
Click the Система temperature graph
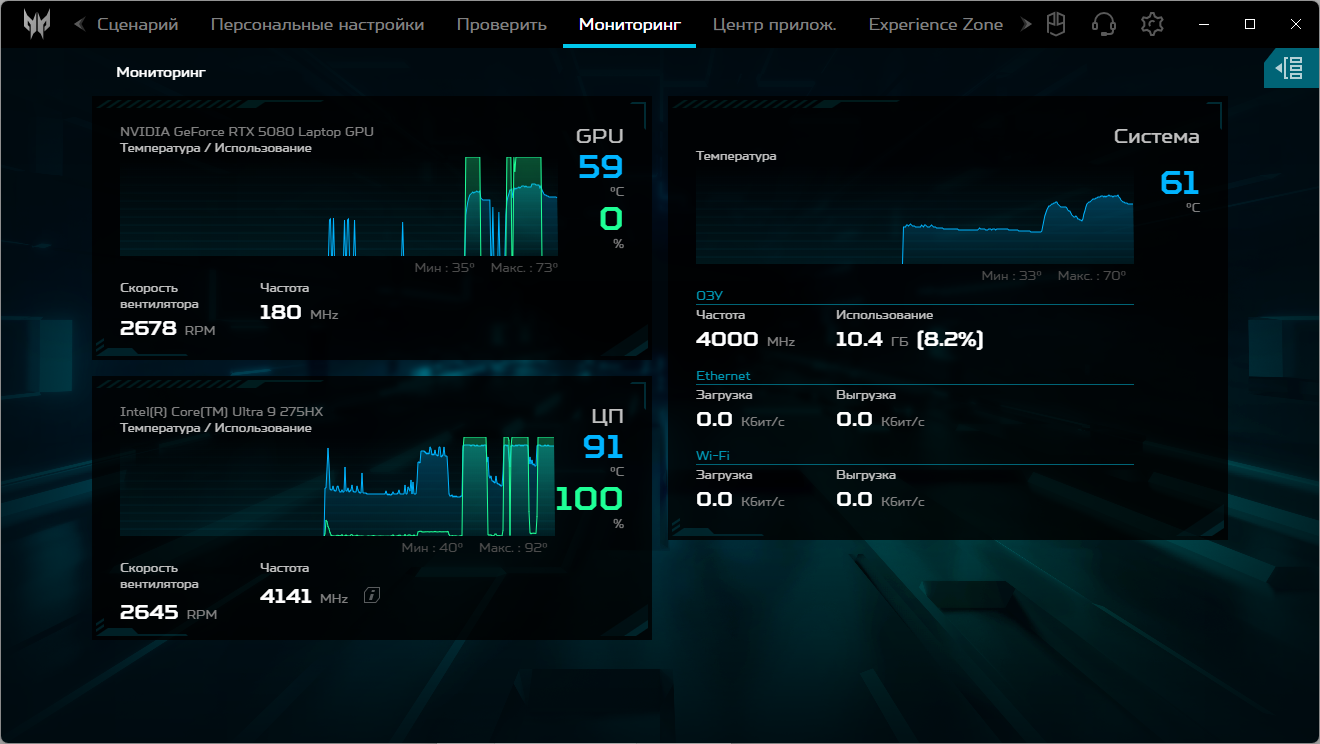(x=915, y=214)
